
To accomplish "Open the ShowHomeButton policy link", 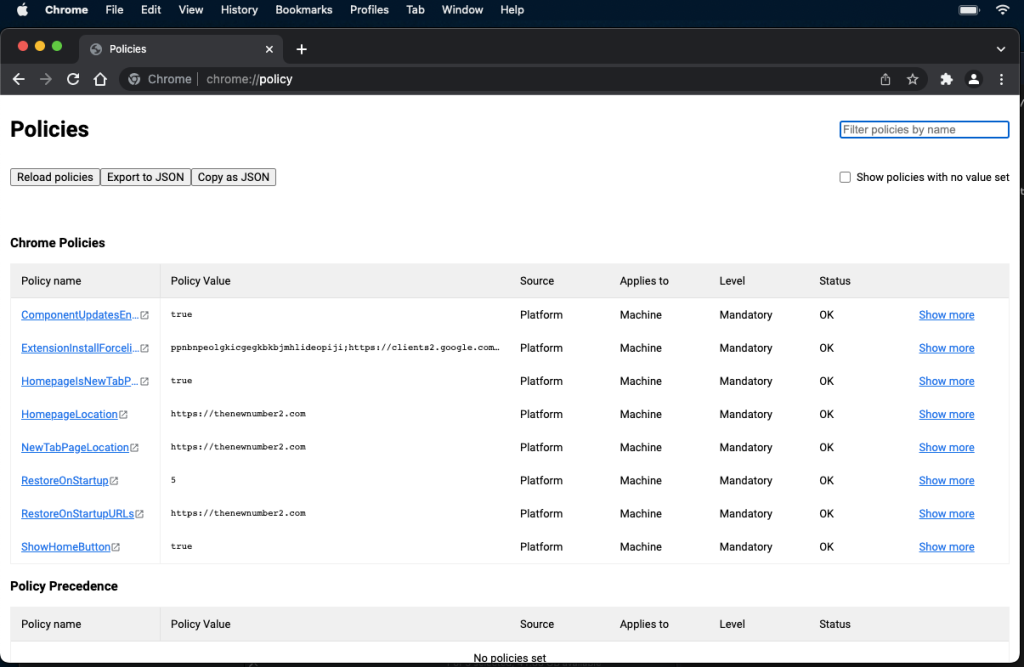I will [66, 547].
